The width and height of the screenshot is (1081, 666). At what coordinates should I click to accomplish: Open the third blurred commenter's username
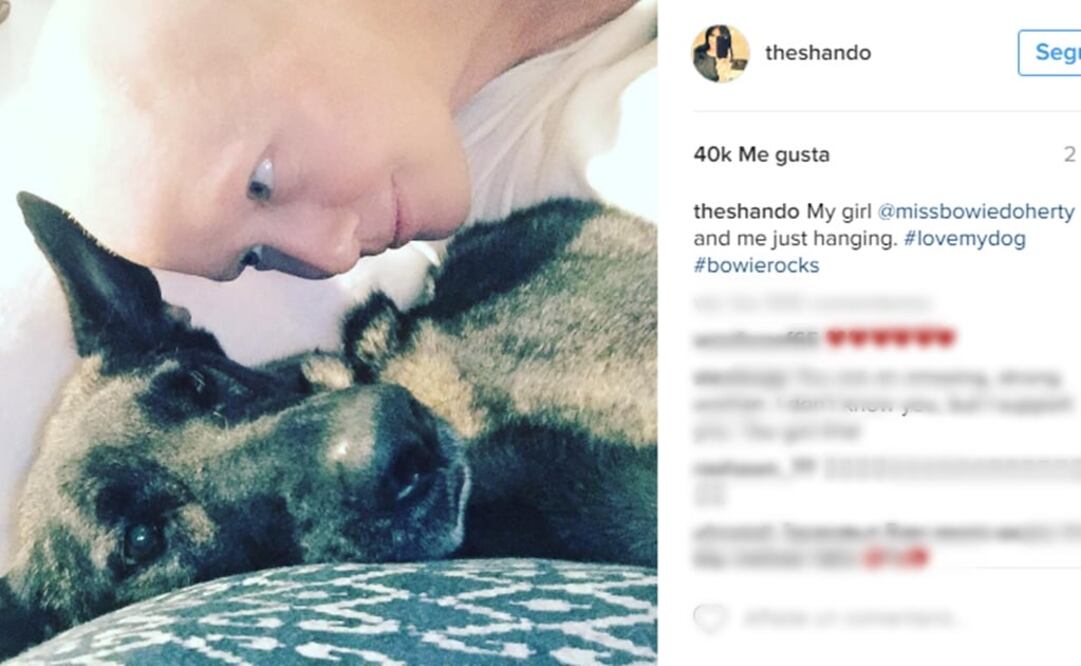[754, 469]
